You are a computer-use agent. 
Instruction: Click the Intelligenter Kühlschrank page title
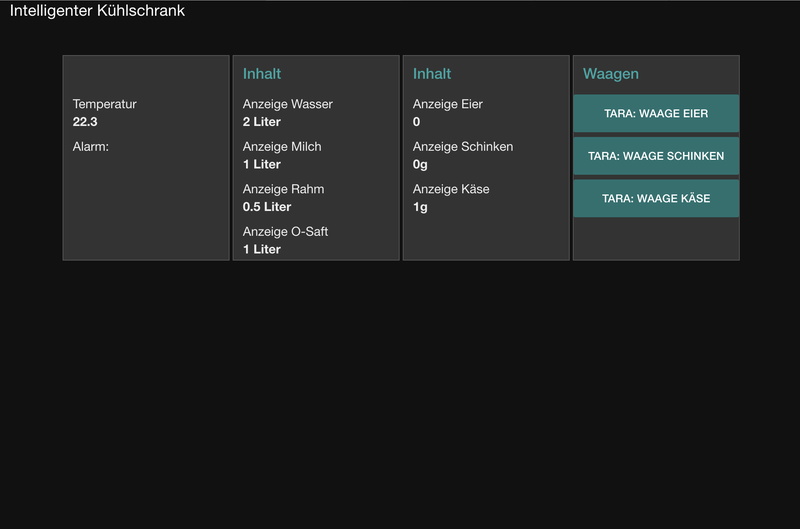(x=97, y=11)
